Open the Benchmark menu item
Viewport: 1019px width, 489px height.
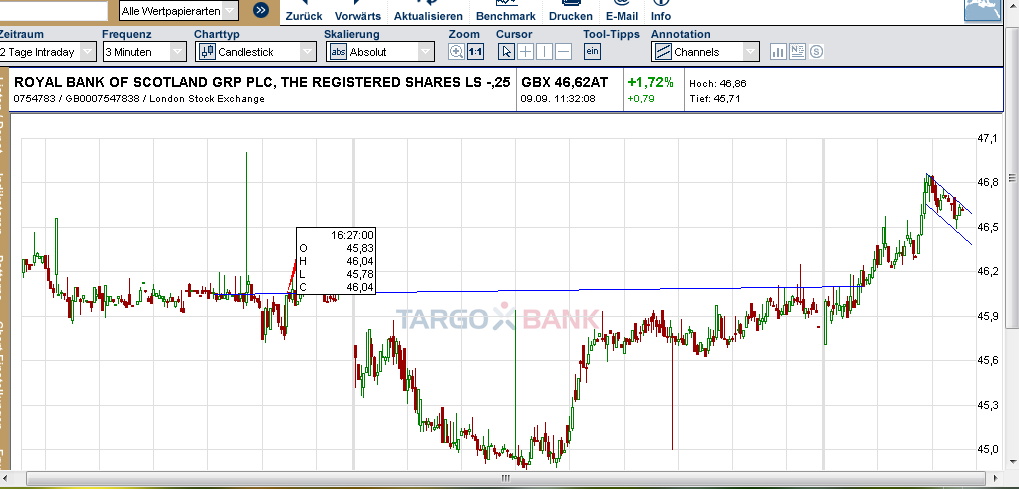point(505,16)
